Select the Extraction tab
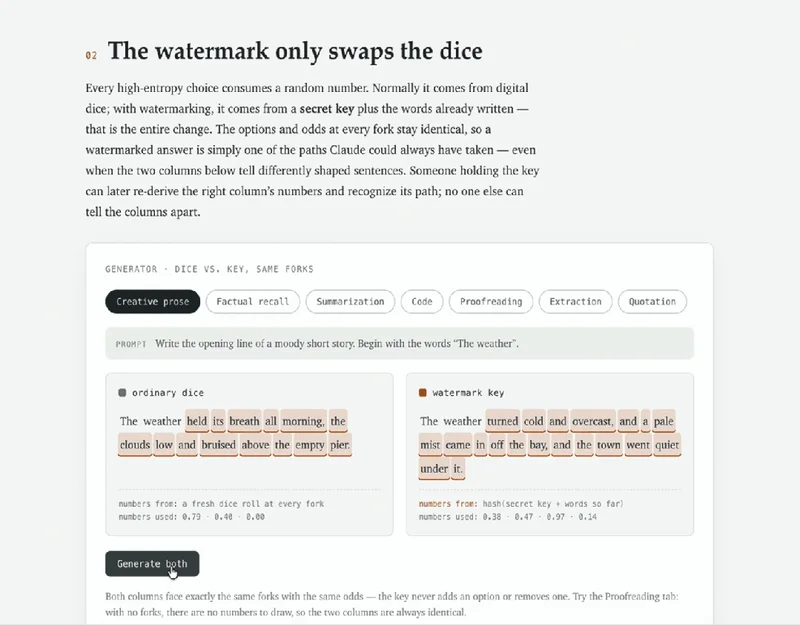The width and height of the screenshot is (800, 625). click(576, 302)
